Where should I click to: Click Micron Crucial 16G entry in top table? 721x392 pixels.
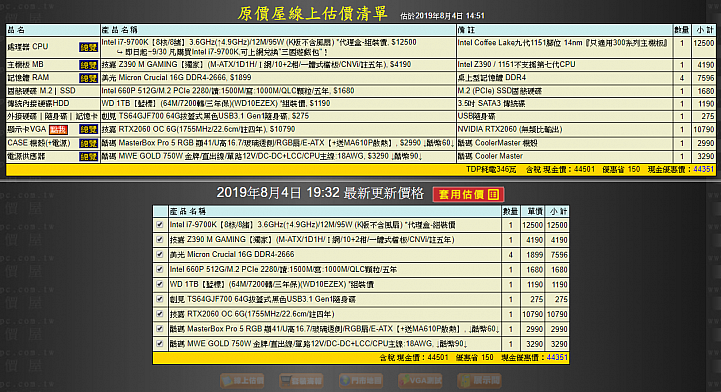177,78
